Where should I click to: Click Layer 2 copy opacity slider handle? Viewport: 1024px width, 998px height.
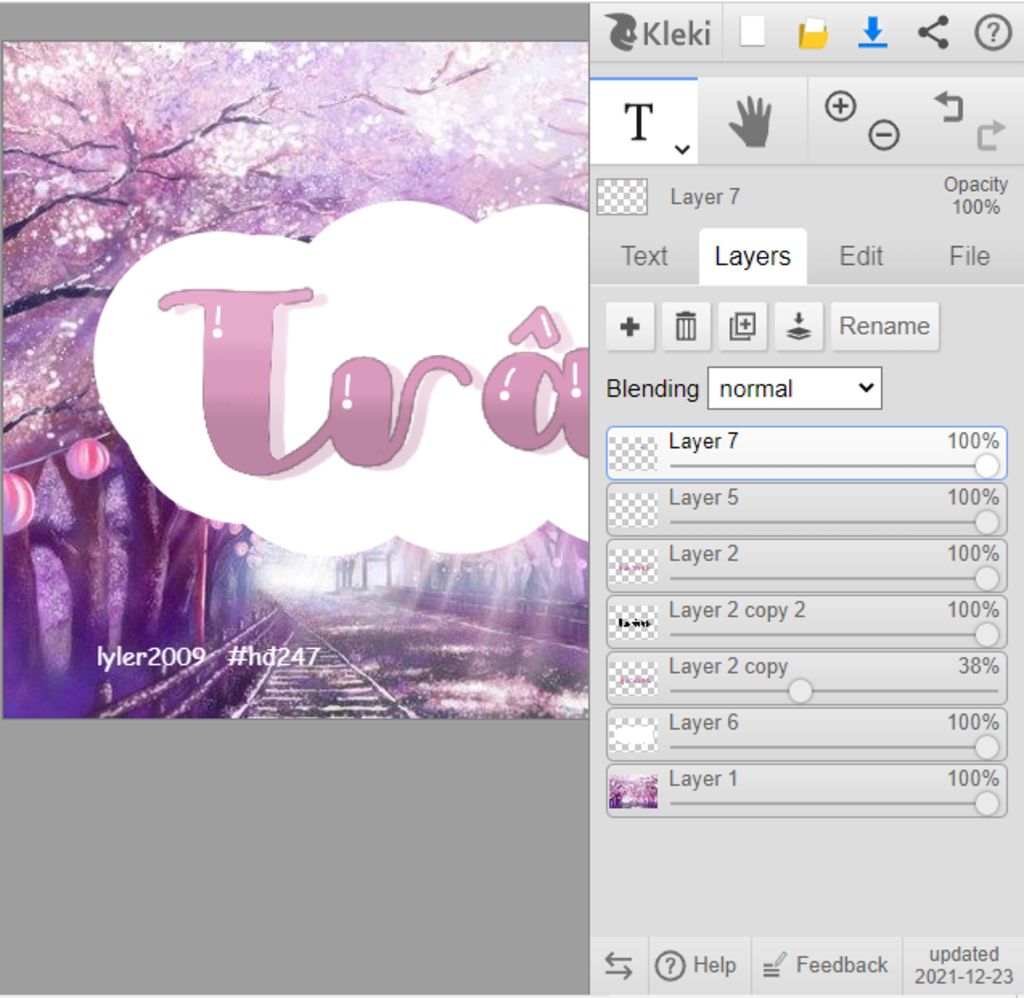click(x=800, y=691)
